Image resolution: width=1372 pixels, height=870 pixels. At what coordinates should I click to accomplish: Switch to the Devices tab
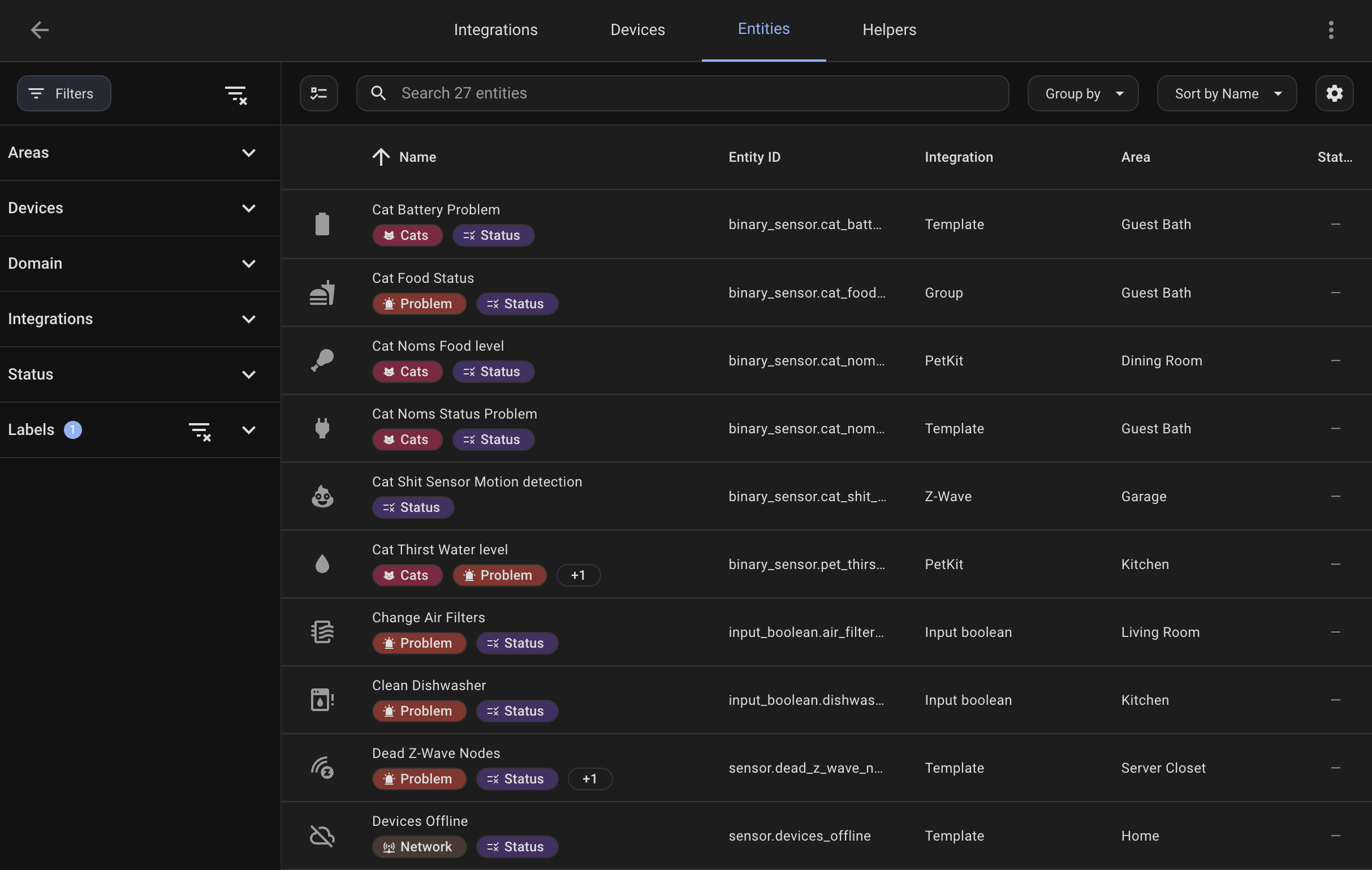[637, 29]
